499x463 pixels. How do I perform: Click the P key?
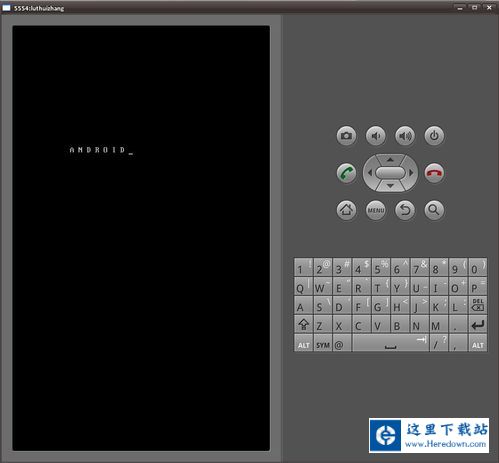(477, 286)
